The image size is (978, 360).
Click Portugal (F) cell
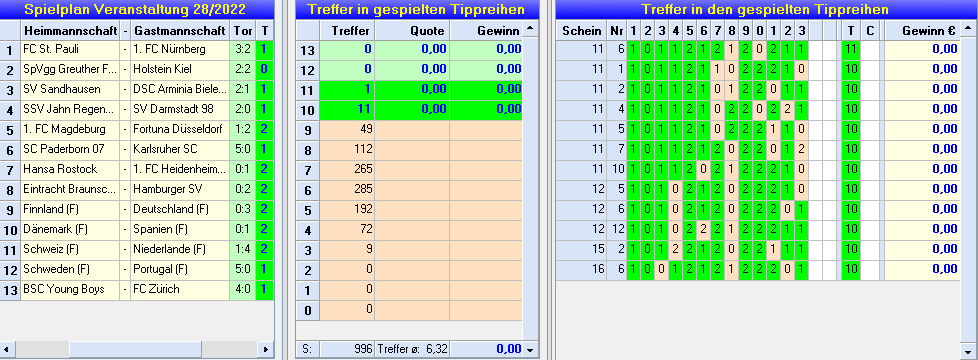point(180,269)
